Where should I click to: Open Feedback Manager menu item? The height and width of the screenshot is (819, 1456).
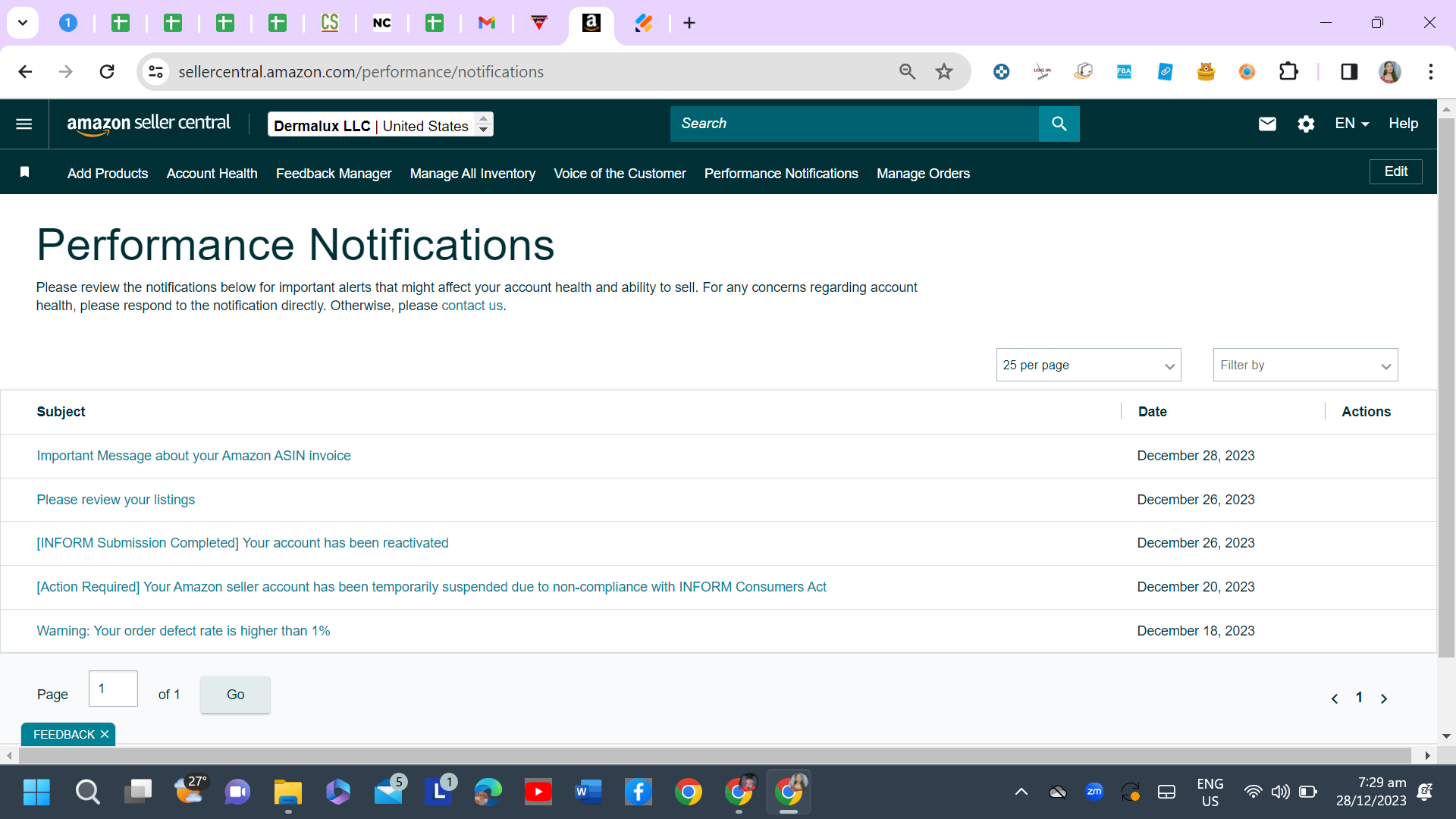click(x=334, y=174)
